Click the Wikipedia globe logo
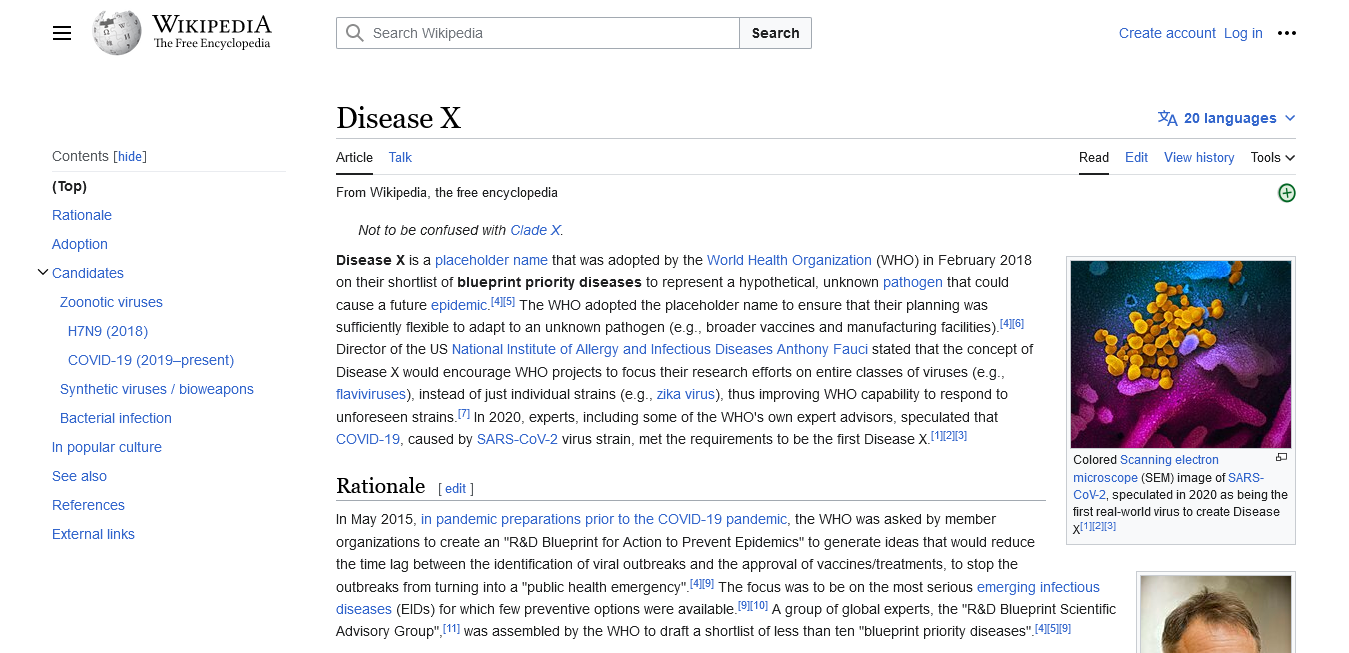The width and height of the screenshot is (1349, 653). pos(117,32)
